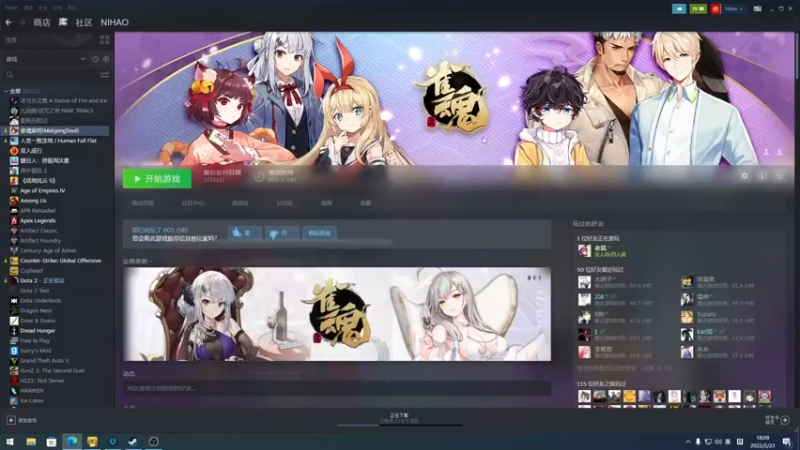
Task: Open Windows Start menu
Action: pyautogui.click(x=10, y=442)
